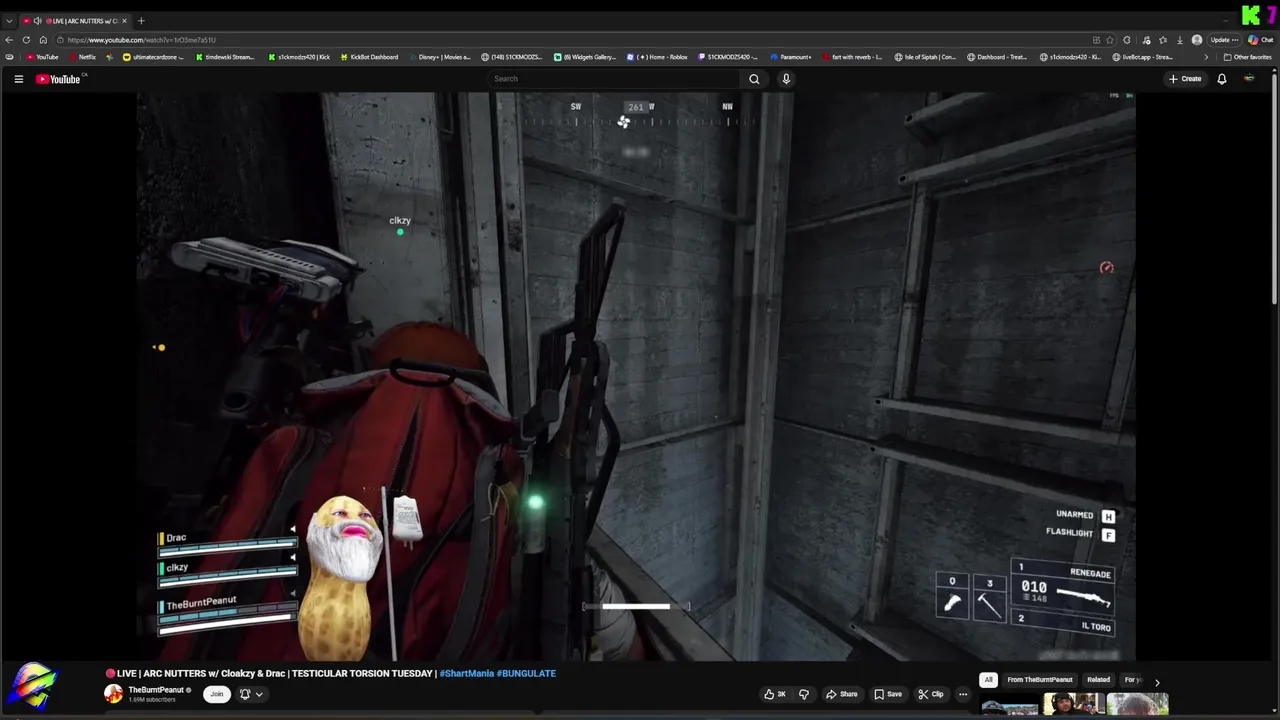The height and width of the screenshot is (720, 1280).
Task: Click the browser Update button
Action: [x=1223, y=40]
